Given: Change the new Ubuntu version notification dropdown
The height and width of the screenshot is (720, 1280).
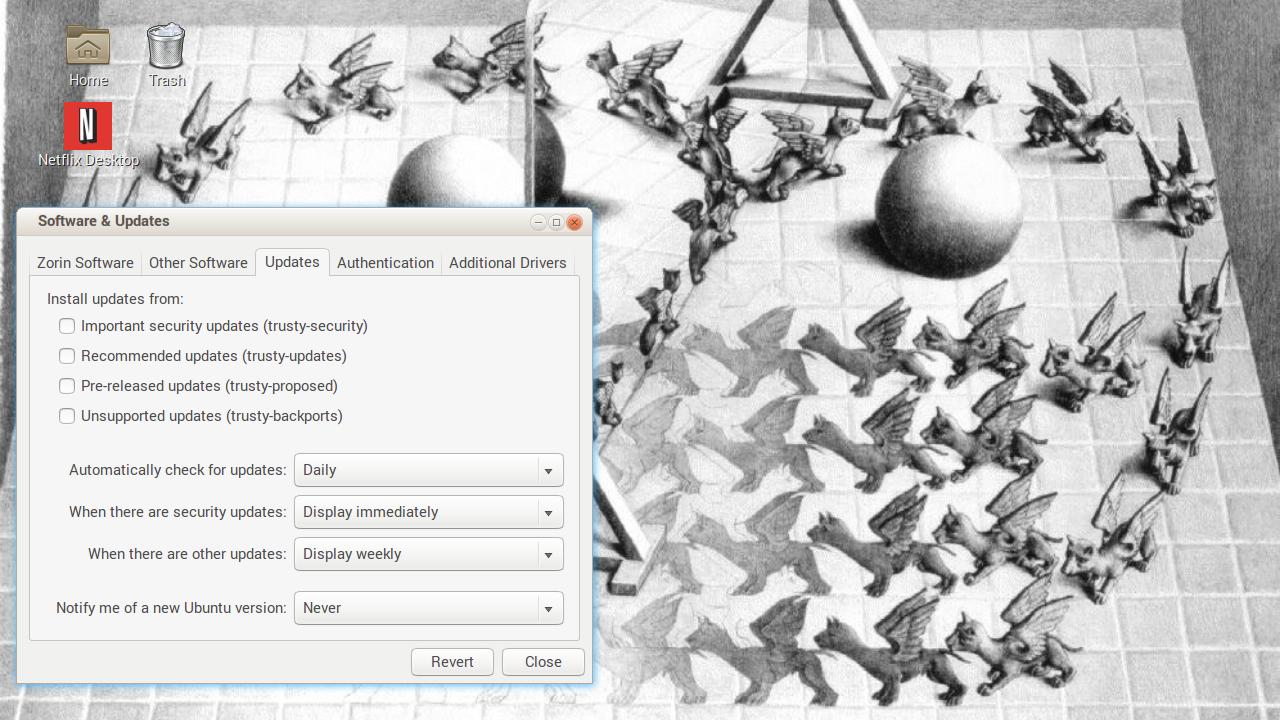Looking at the screenshot, I should tap(428, 608).
